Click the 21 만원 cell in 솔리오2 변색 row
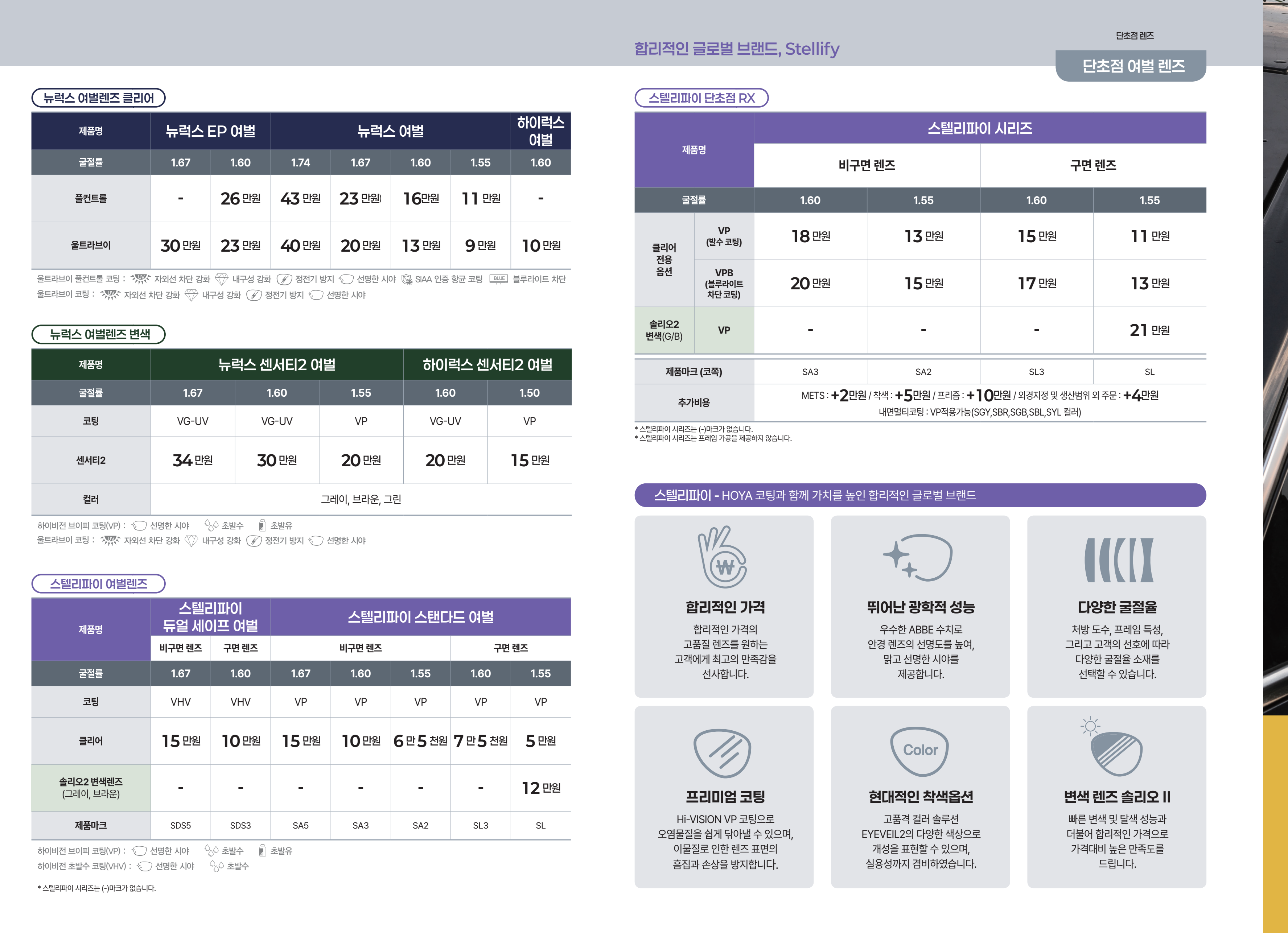 [x=1149, y=330]
